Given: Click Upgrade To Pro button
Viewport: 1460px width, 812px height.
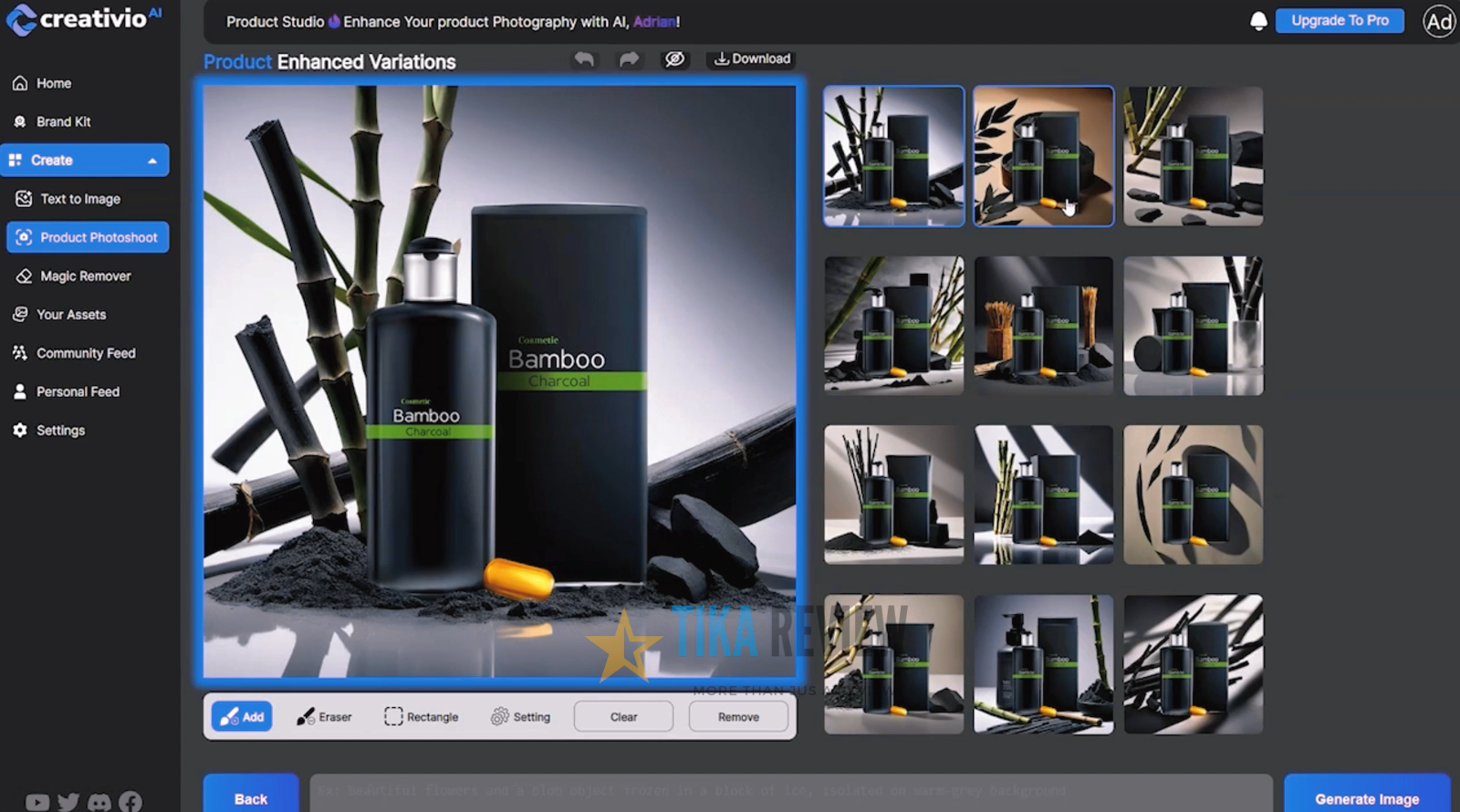Looking at the screenshot, I should pos(1339,21).
